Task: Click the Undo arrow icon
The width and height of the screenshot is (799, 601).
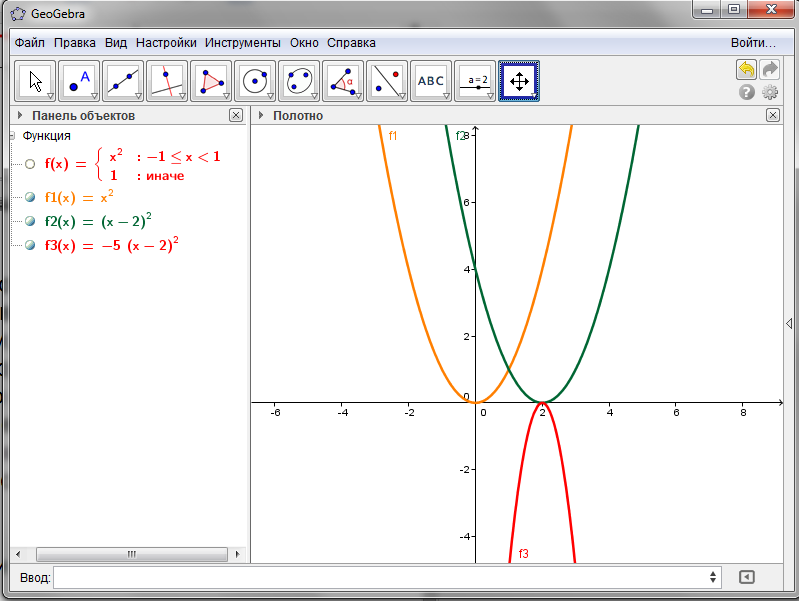Action: pos(747,69)
